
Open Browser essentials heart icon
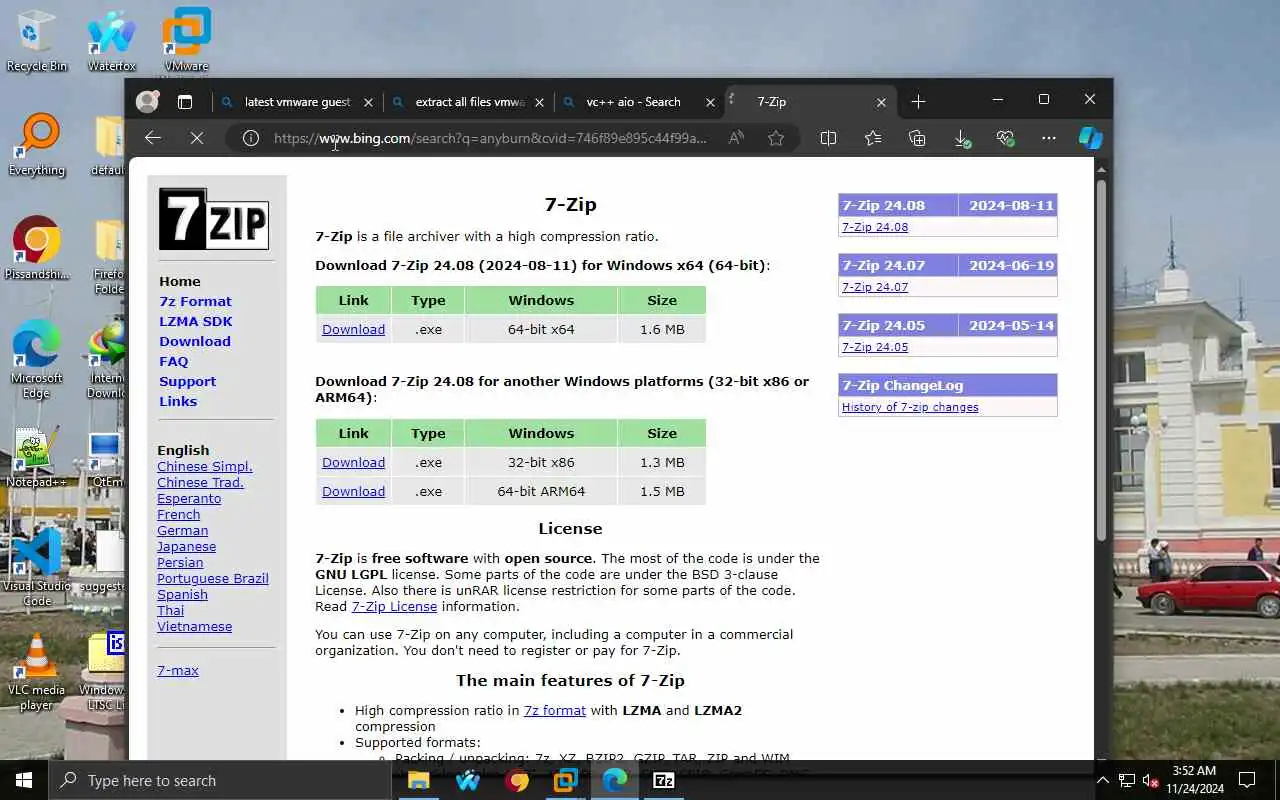[1005, 138]
